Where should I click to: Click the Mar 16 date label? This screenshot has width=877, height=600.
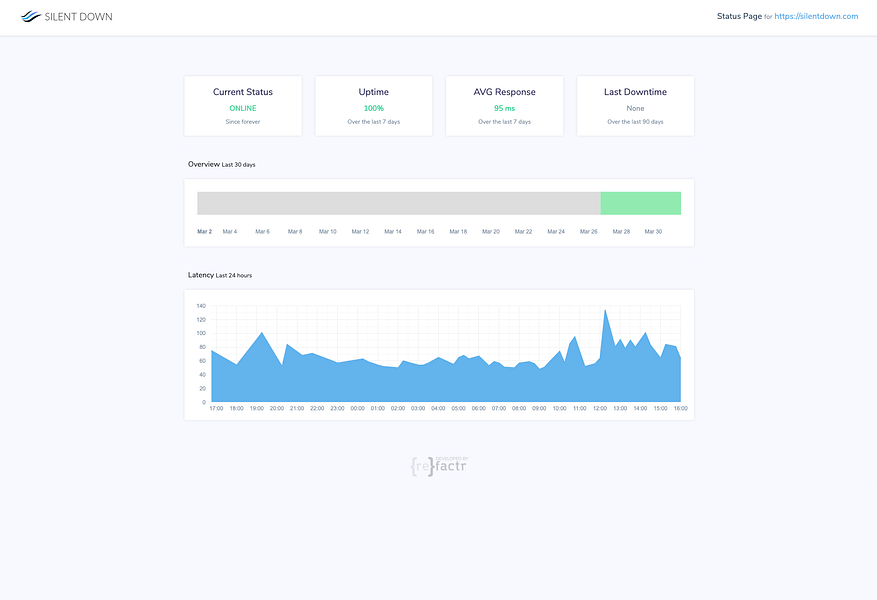point(426,232)
